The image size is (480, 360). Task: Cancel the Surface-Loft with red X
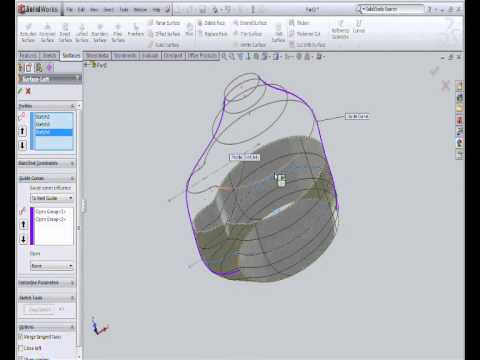tap(28, 91)
